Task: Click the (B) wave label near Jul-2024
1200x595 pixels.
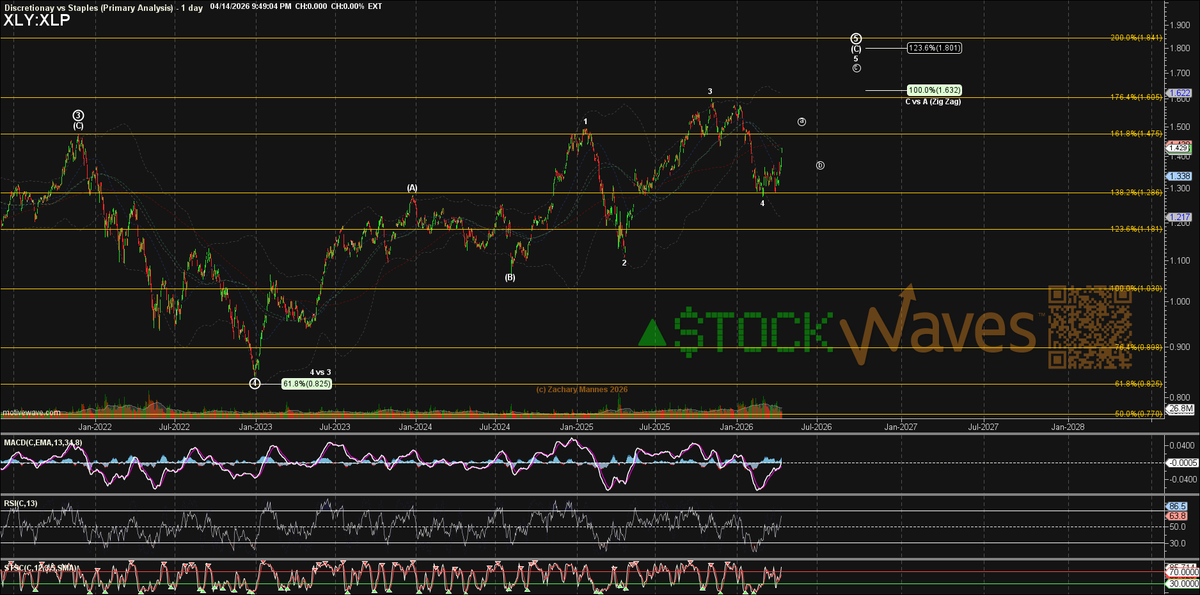Action: pos(510,277)
